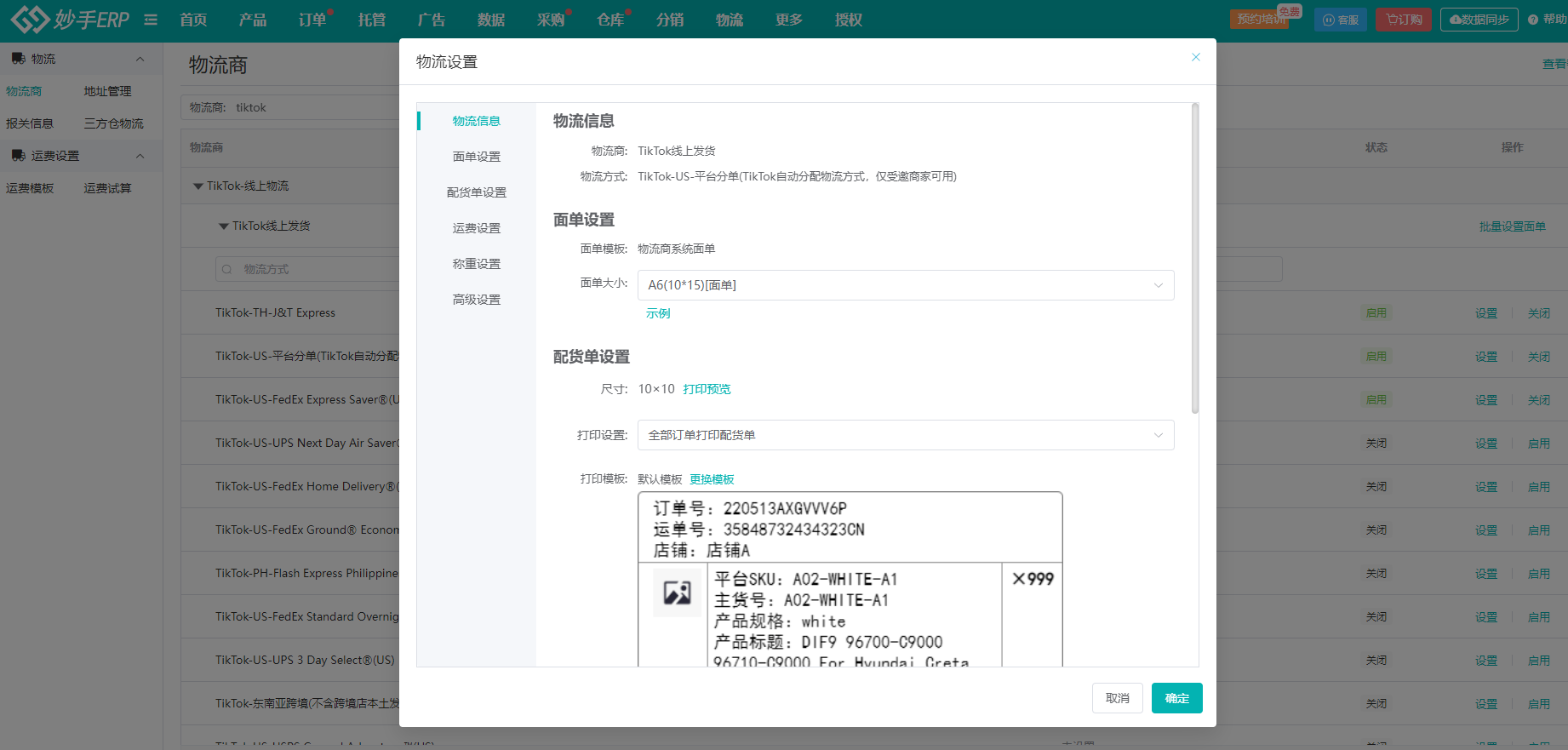
Task: Click the 妙手ERP logo icon
Action: click(30, 19)
